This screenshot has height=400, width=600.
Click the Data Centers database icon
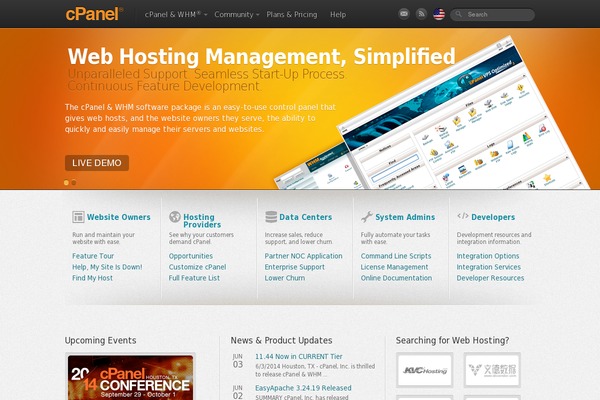tap(271, 217)
